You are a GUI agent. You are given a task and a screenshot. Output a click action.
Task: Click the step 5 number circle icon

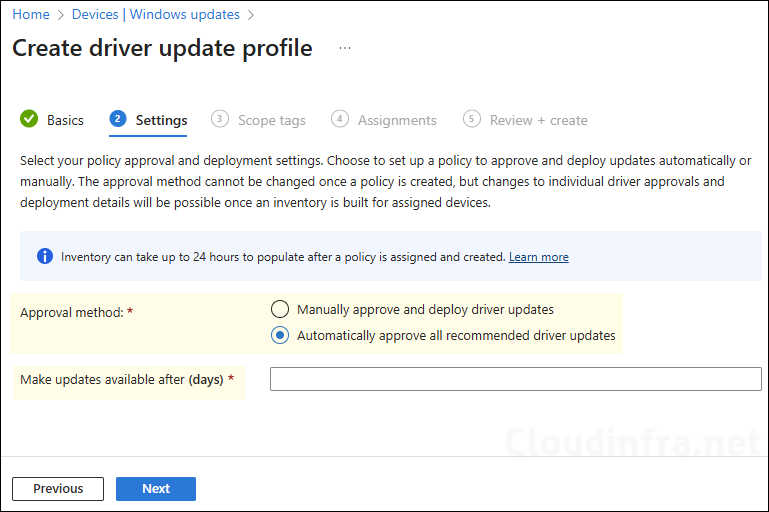472,119
